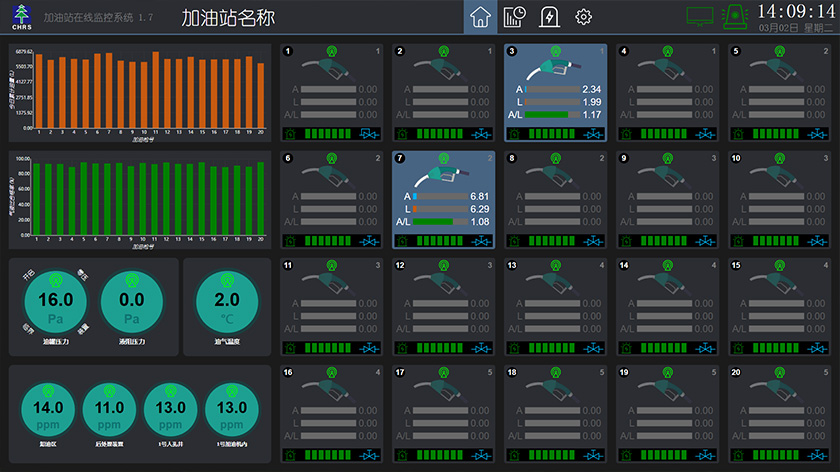Click the alarm indicator on nozzle 7 card
Image resolution: width=840 pixels, height=472 pixels.
tap(402, 241)
